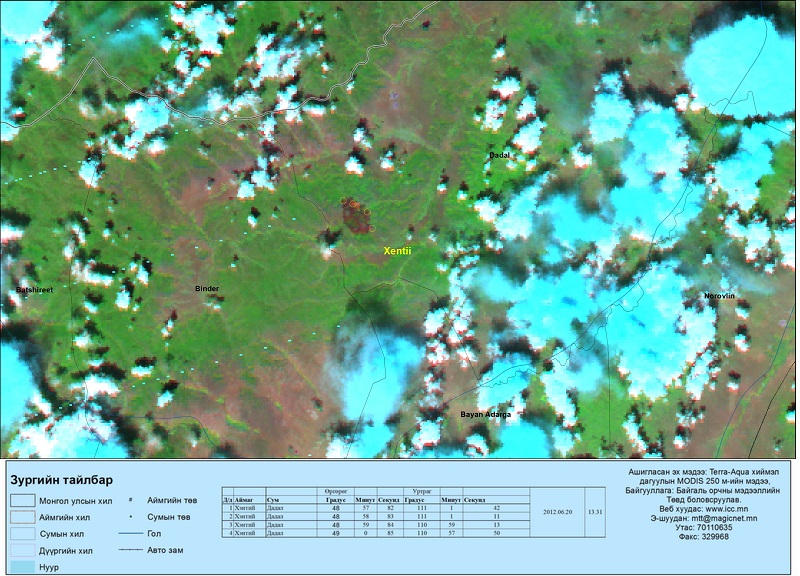Click the yellow Xentii map label

397,252
